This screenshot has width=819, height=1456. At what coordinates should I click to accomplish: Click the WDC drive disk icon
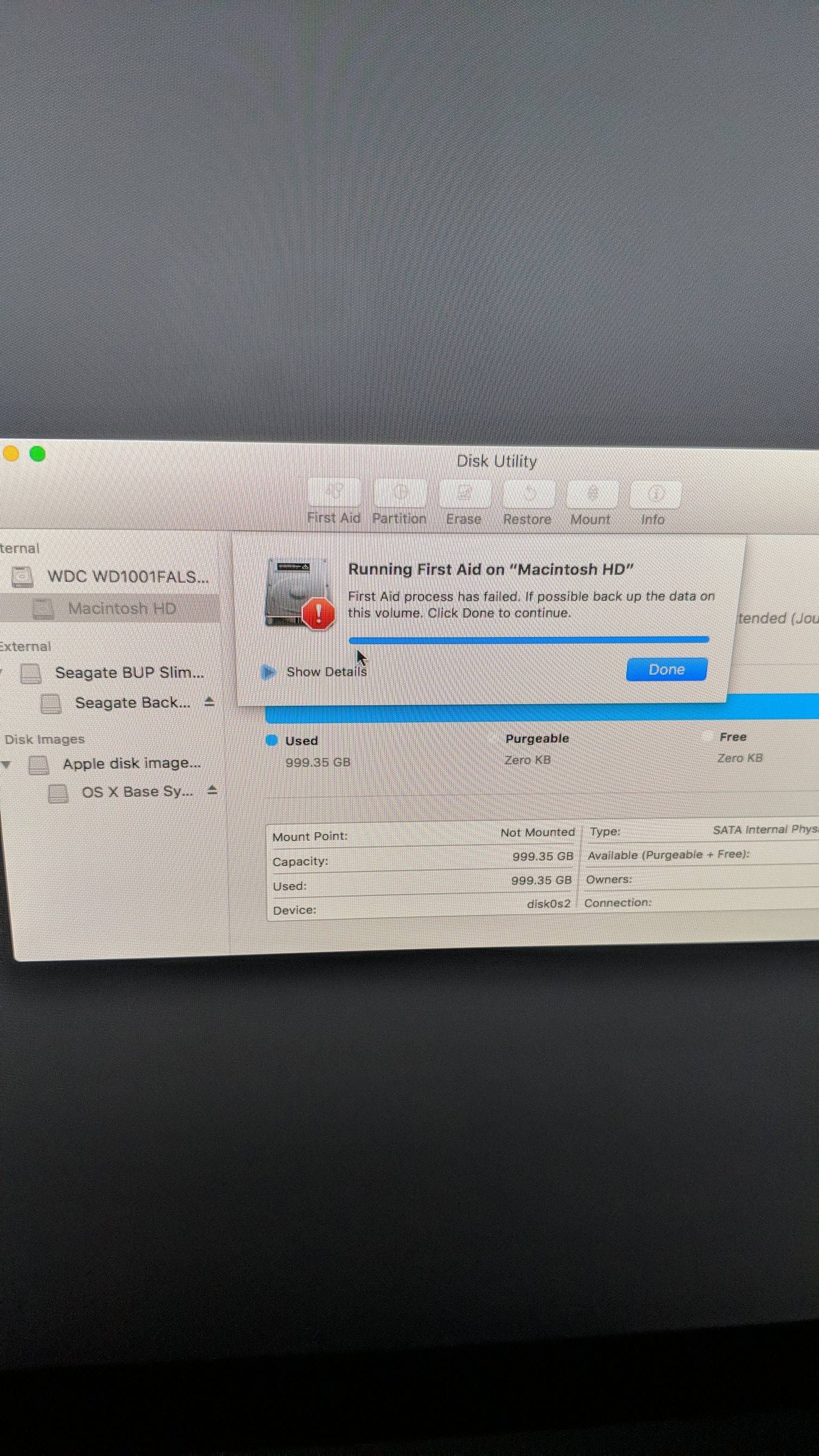(x=23, y=576)
